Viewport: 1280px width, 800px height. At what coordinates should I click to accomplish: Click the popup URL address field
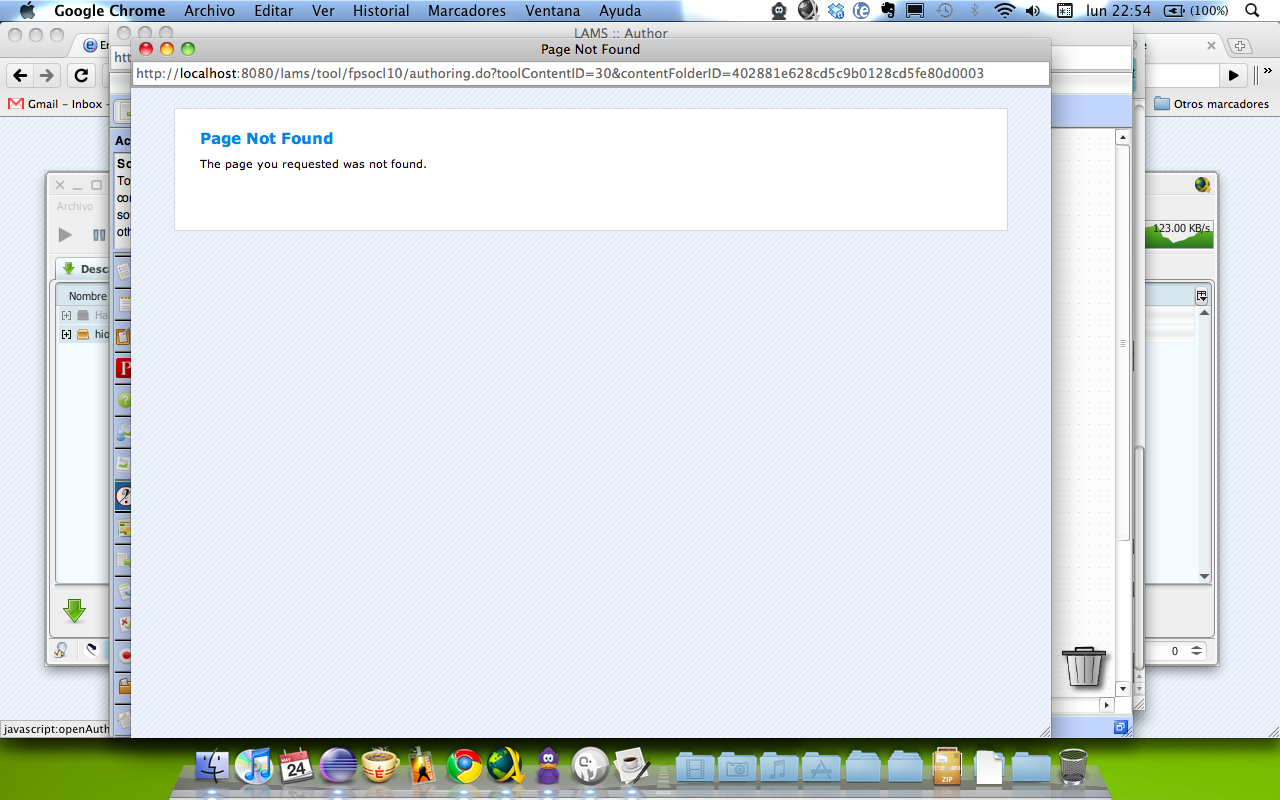point(590,73)
